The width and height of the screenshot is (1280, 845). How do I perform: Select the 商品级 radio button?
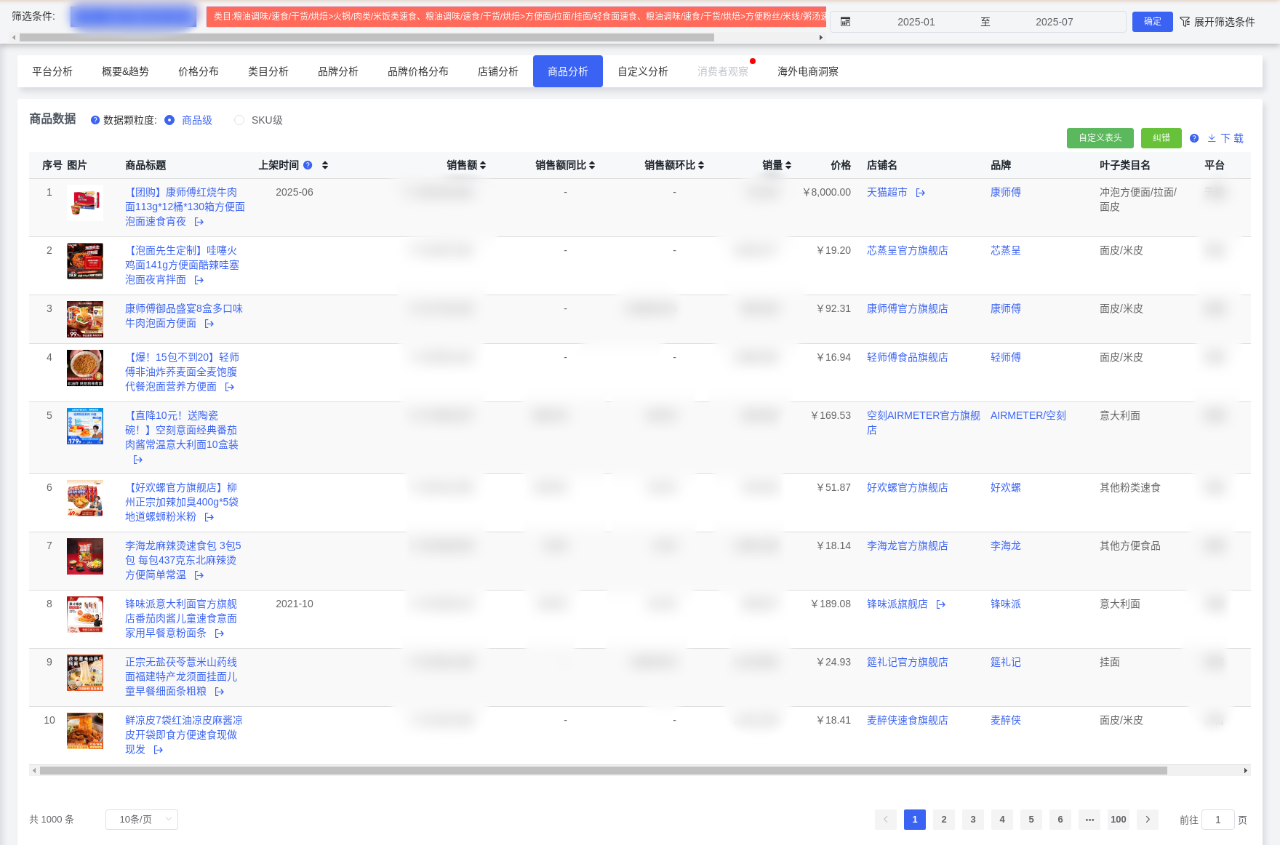(x=169, y=120)
